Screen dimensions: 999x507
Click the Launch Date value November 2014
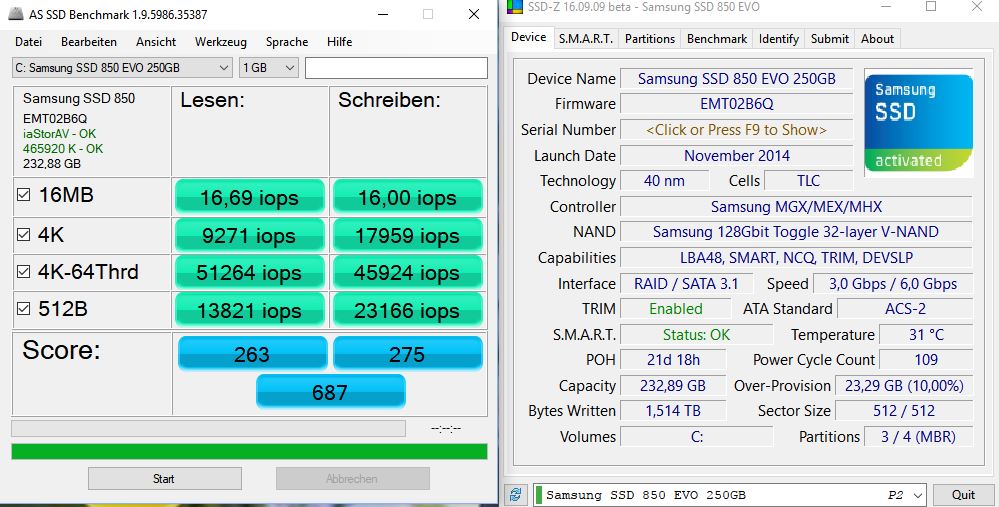click(x=737, y=155)
